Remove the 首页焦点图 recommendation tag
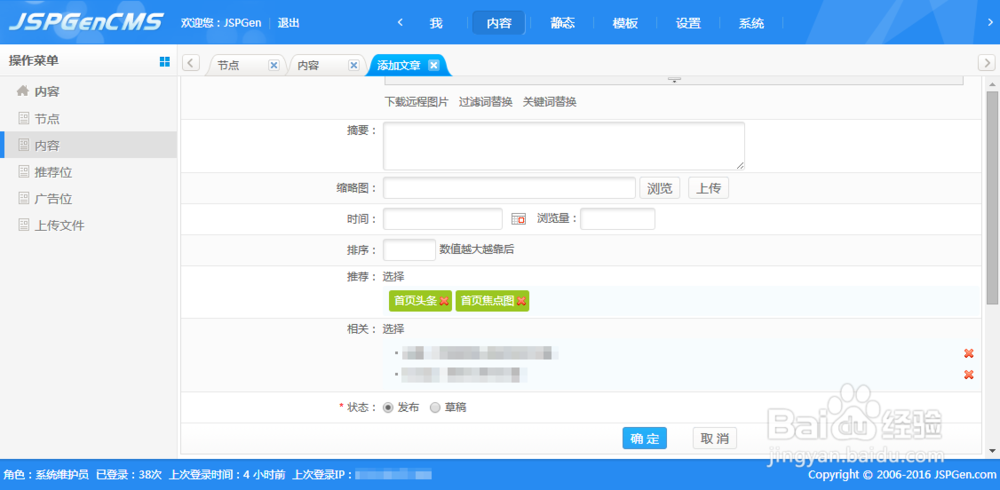Viewport: 1000px width, 490px height. (x=522, y=301)
